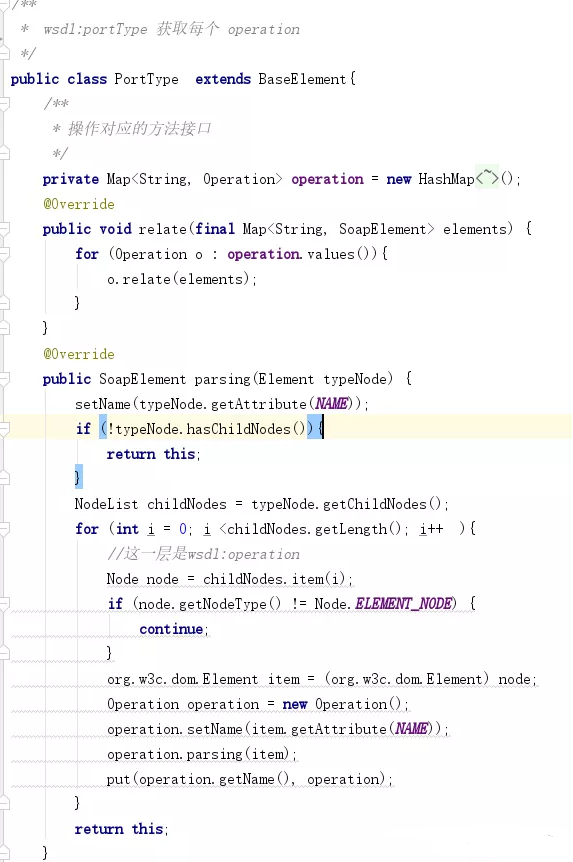
Task: Fold the parsing method from the gutter
Action: pyautogui.click(x=4, y=378)
